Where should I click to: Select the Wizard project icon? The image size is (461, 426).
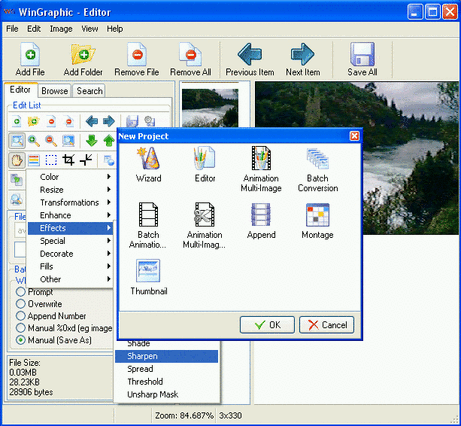tap(148, 159)
